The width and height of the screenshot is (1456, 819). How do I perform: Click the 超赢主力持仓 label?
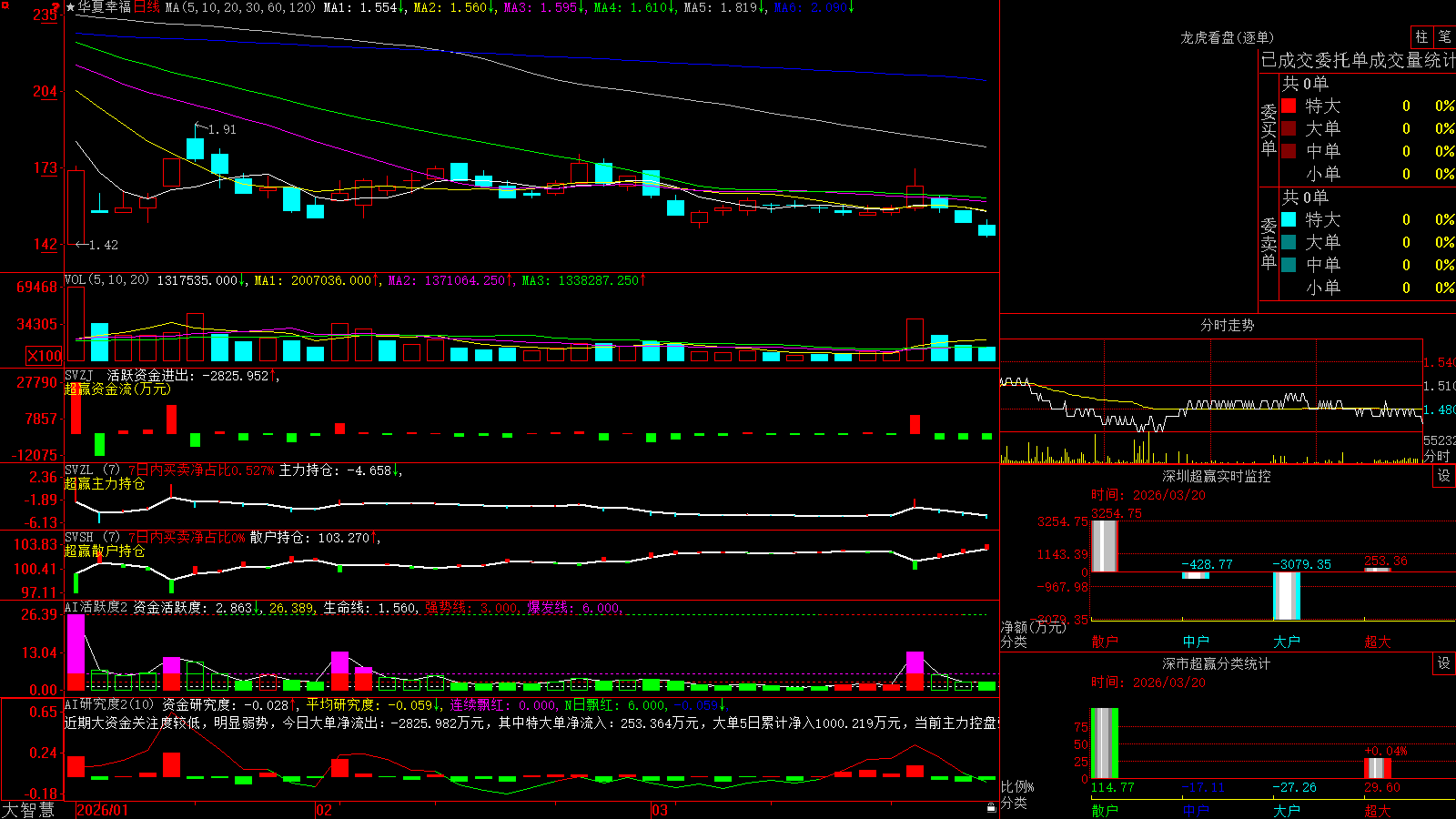105,483
